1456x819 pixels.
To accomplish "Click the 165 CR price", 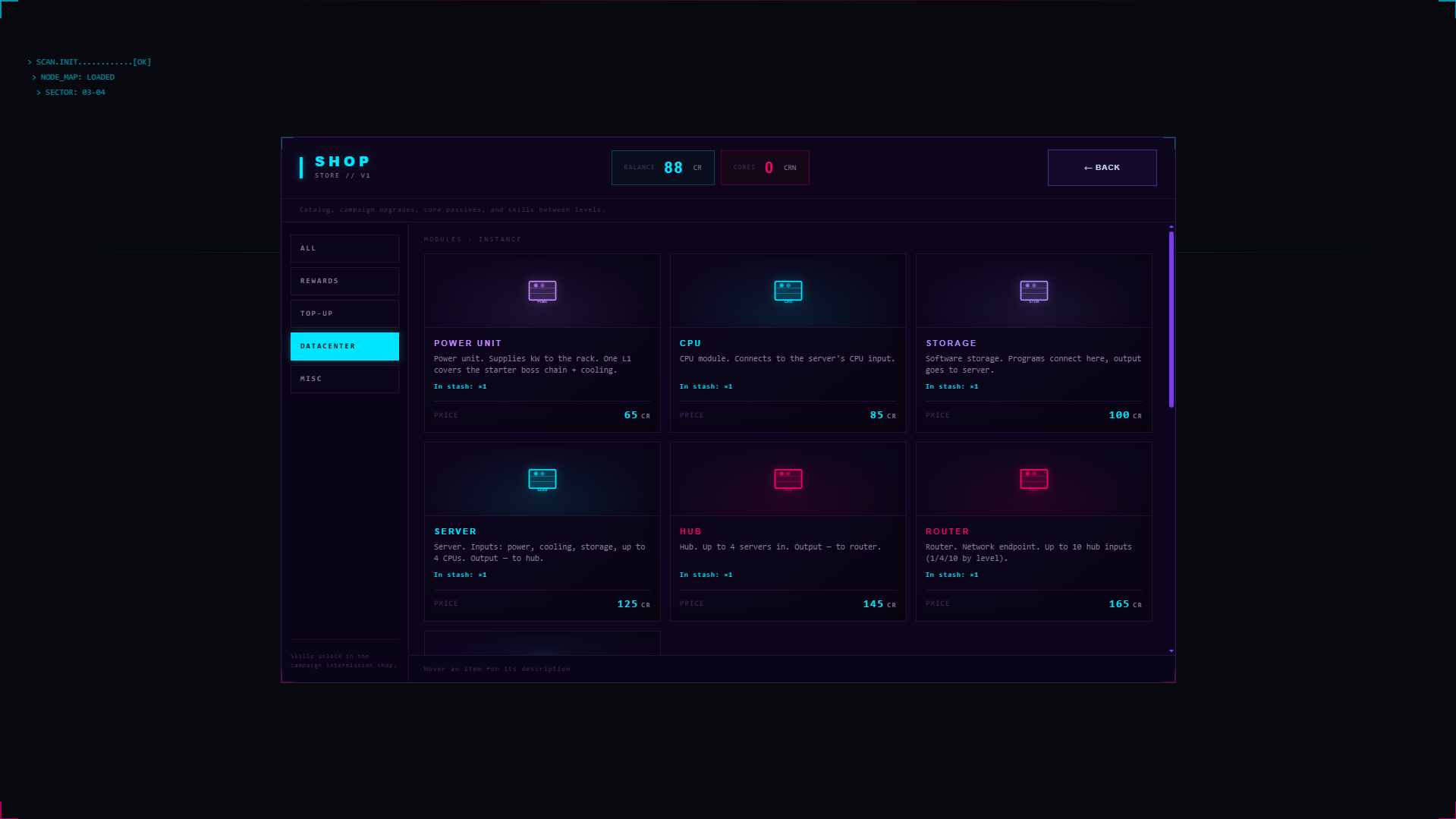I will tap(1125, 604).
